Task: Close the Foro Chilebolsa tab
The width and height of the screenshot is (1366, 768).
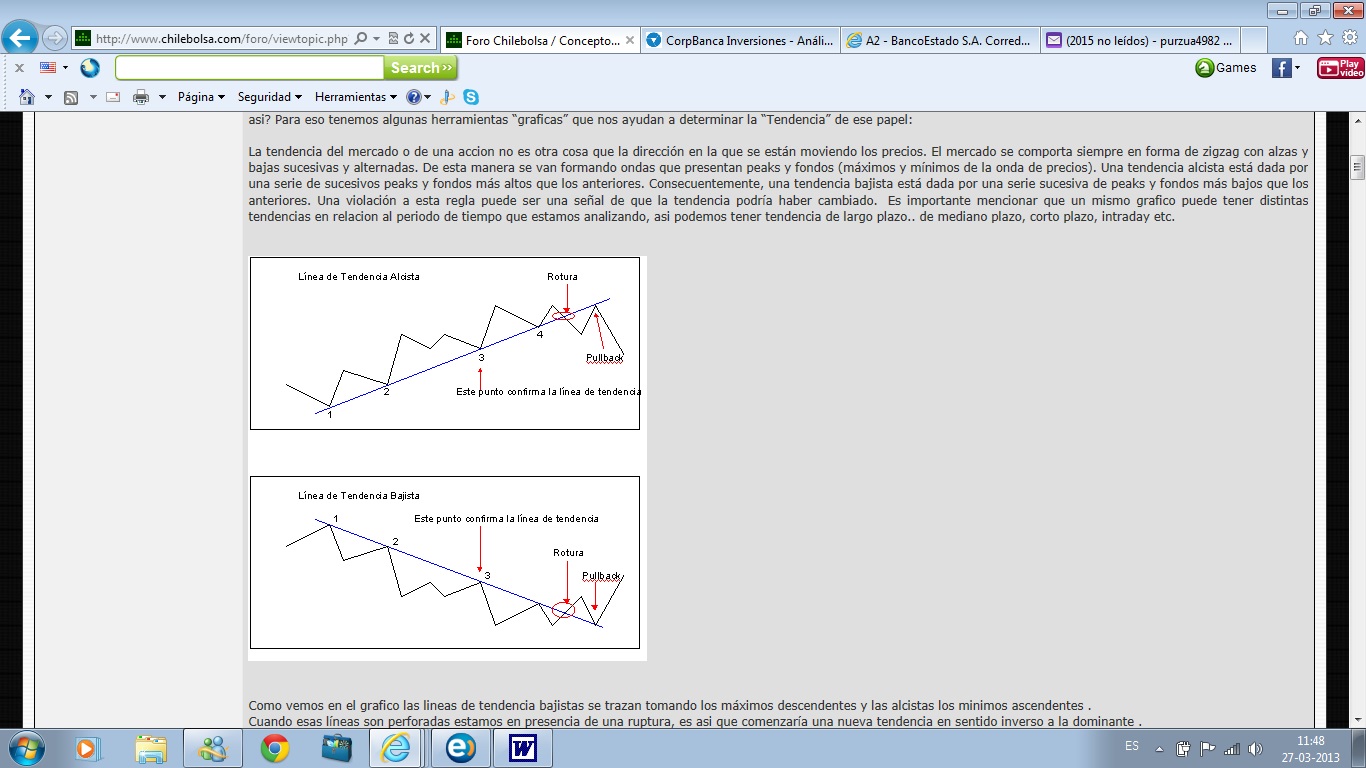Action: [x=628, y=40]
